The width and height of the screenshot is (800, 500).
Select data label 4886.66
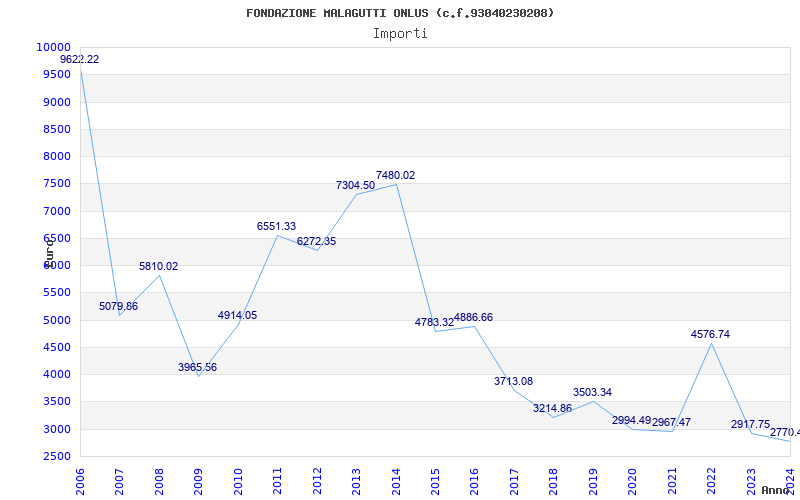click(x=473, y=317)
